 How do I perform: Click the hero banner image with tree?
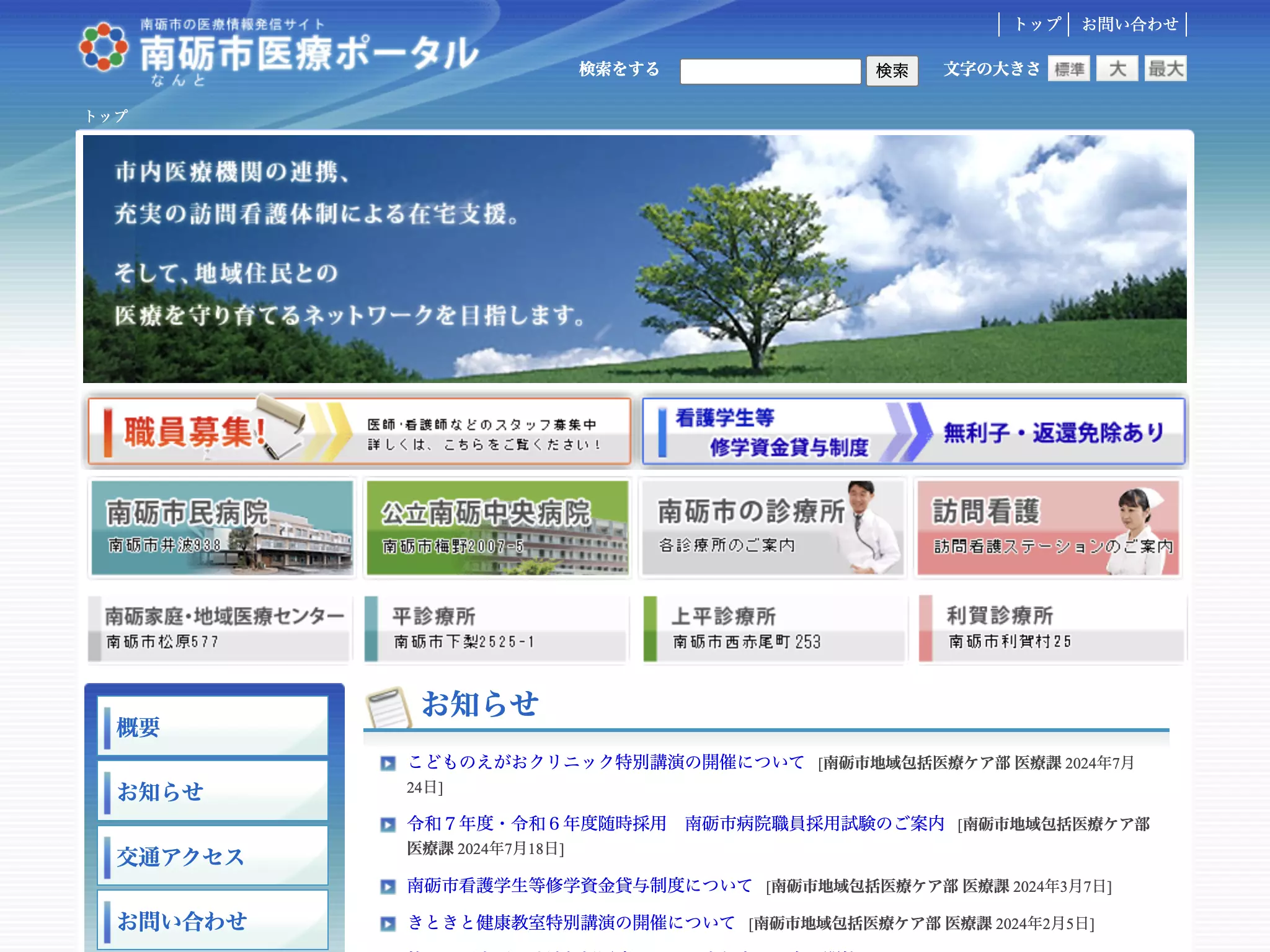(x=635, y=259)
